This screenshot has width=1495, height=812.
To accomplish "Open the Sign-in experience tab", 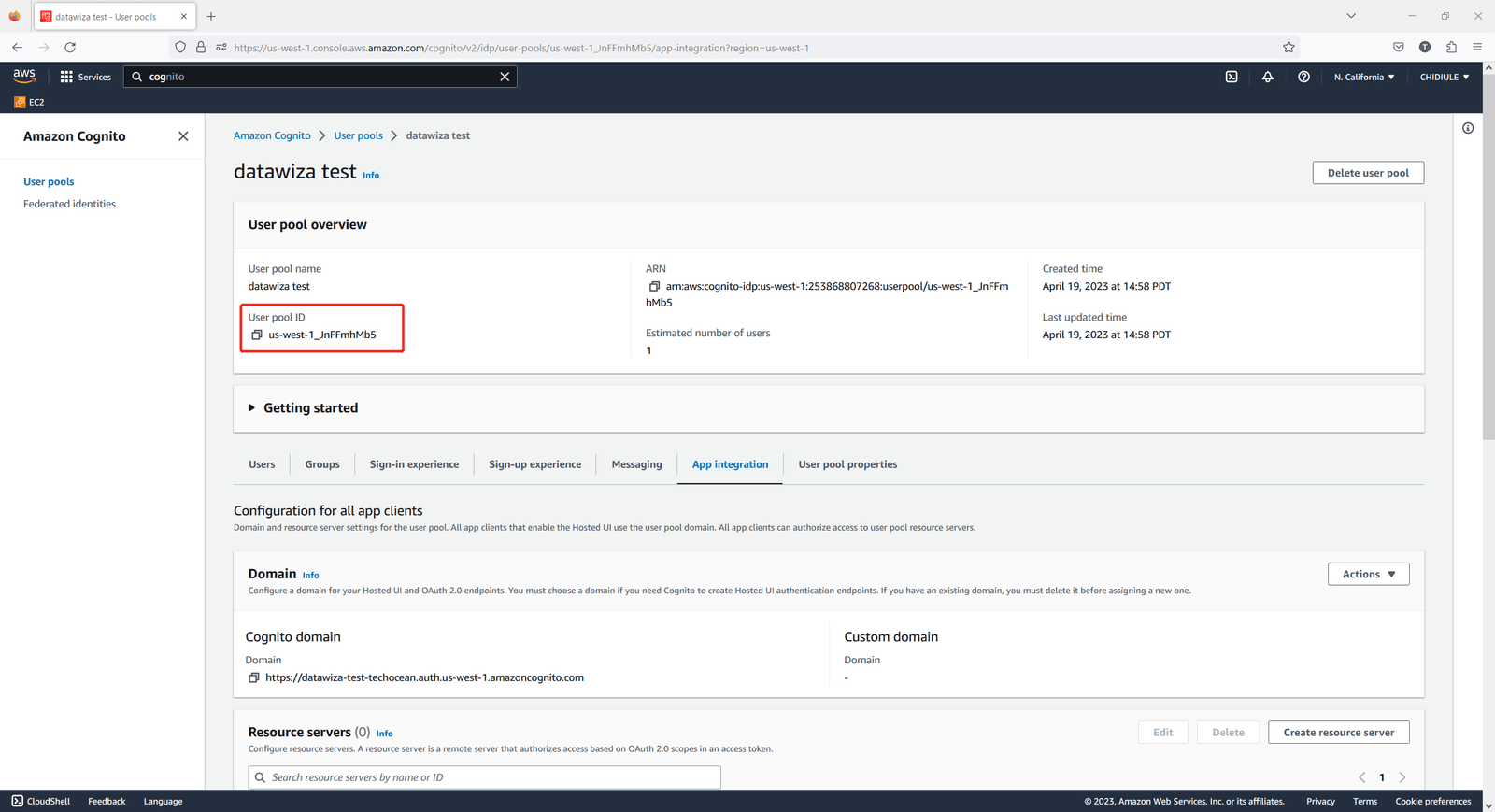I will pyautogui.click(x=414, y=464).
